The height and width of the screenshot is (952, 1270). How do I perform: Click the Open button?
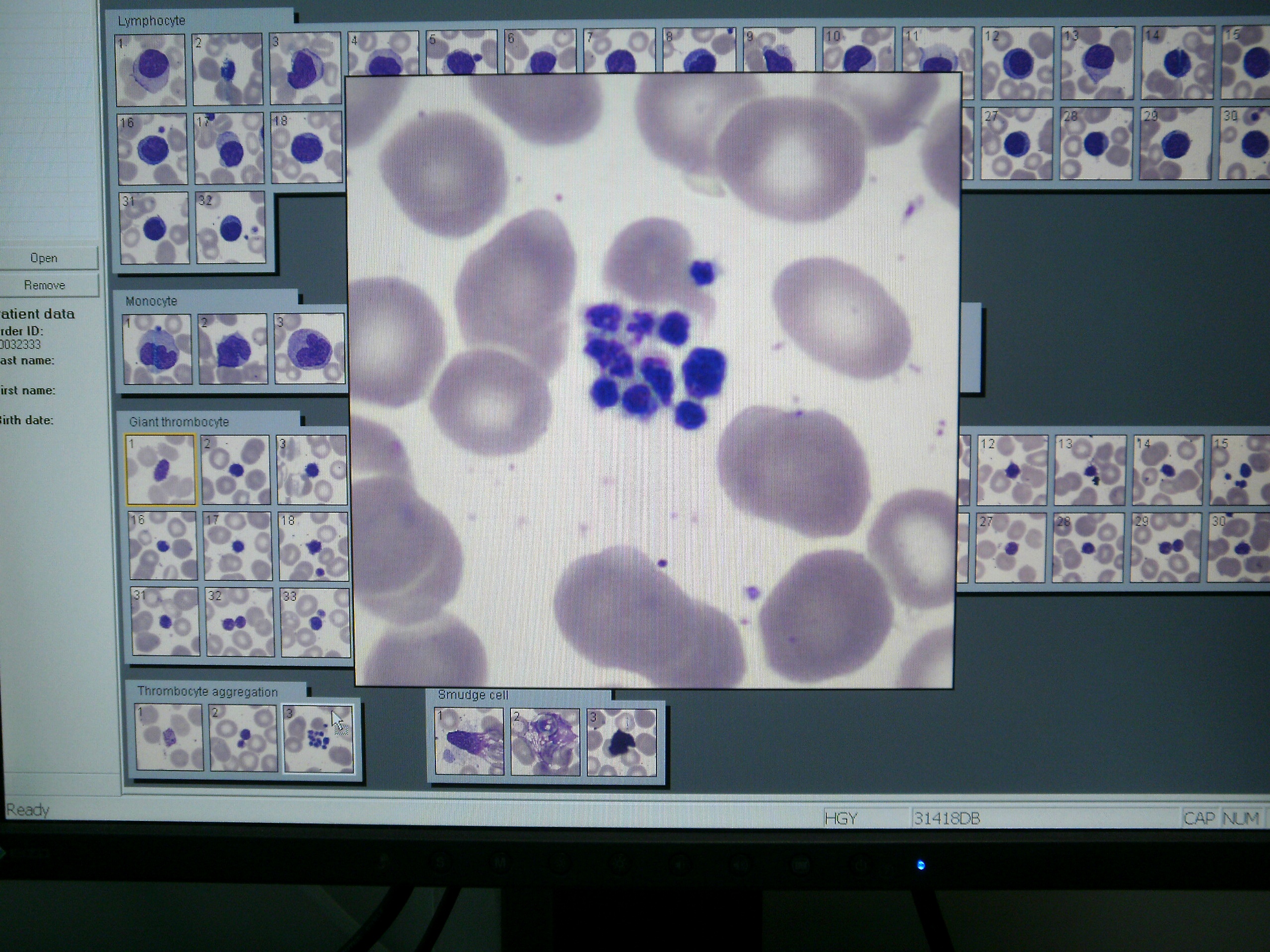44,258
